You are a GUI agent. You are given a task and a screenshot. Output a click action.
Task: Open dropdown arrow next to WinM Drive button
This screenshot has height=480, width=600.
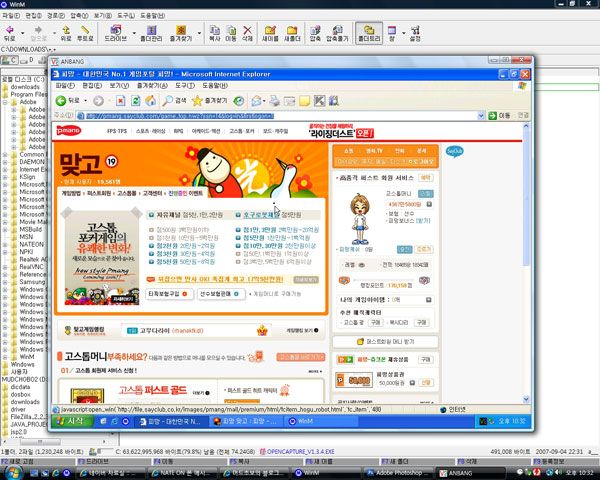tap(134, 33)
